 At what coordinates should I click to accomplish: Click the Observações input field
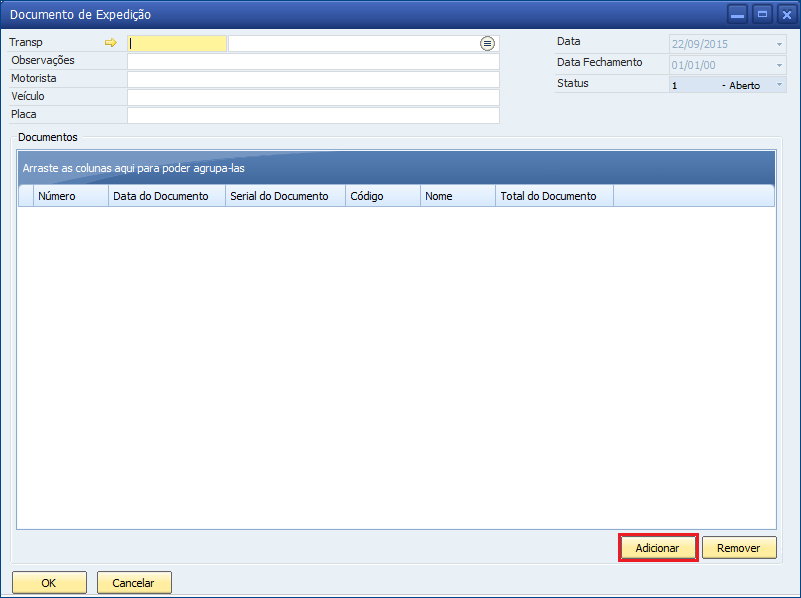coord(313,61)
